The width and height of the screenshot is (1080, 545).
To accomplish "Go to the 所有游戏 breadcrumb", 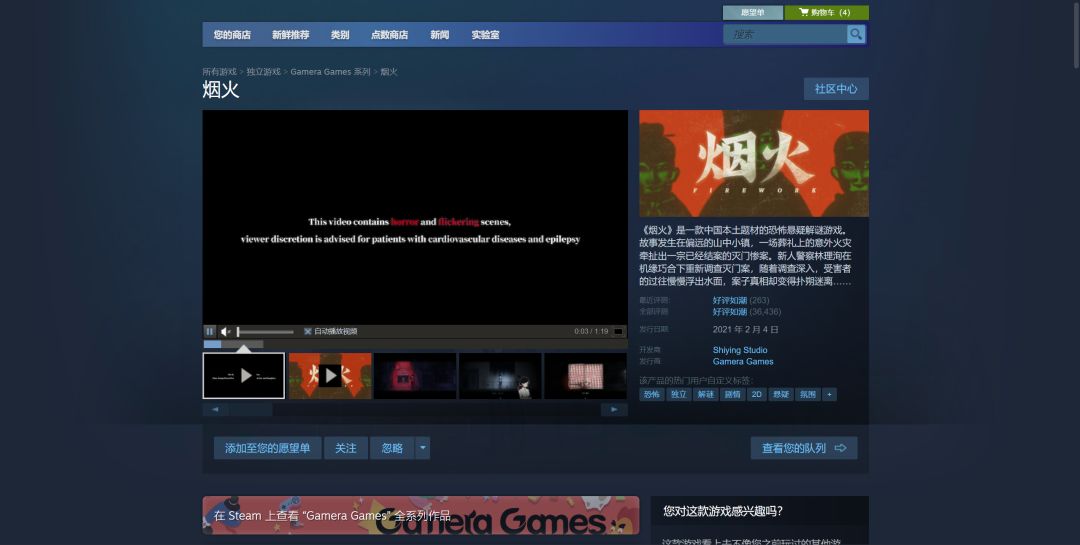I will [220, 72].
